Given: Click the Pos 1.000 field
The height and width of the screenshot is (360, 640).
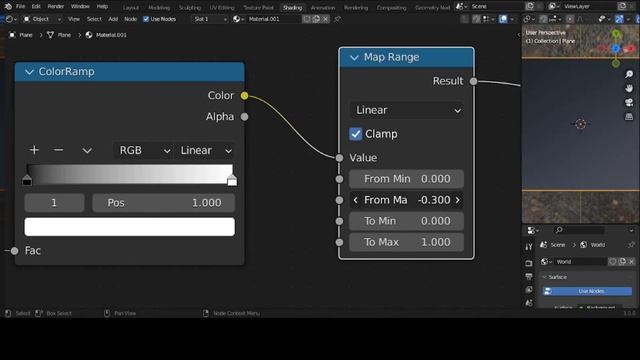Looking at the screenshot, I should [164, 203].
